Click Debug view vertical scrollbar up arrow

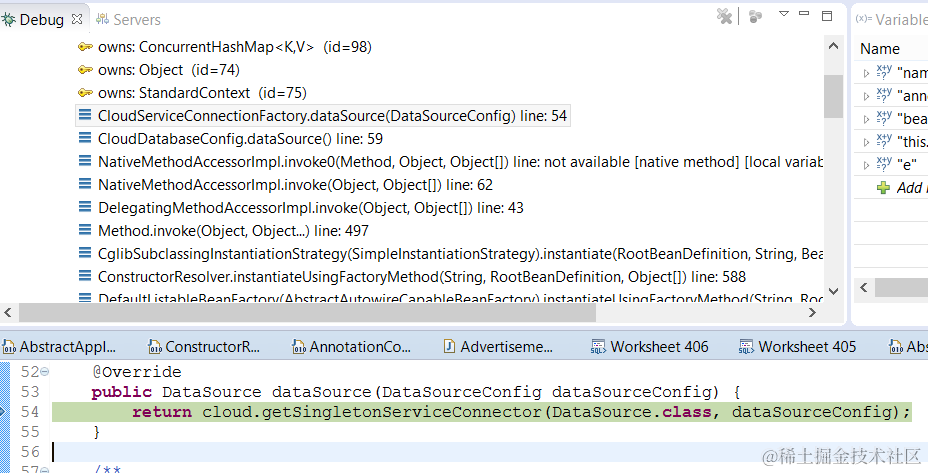(833, 46)
